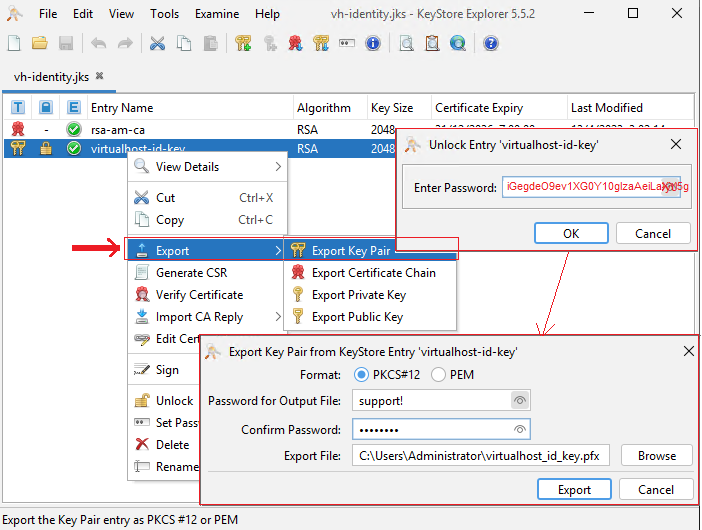The height and width of the screenshot is (530, 702).
Task: Select Export Private Key menu entry
Action: pos(358,295)
